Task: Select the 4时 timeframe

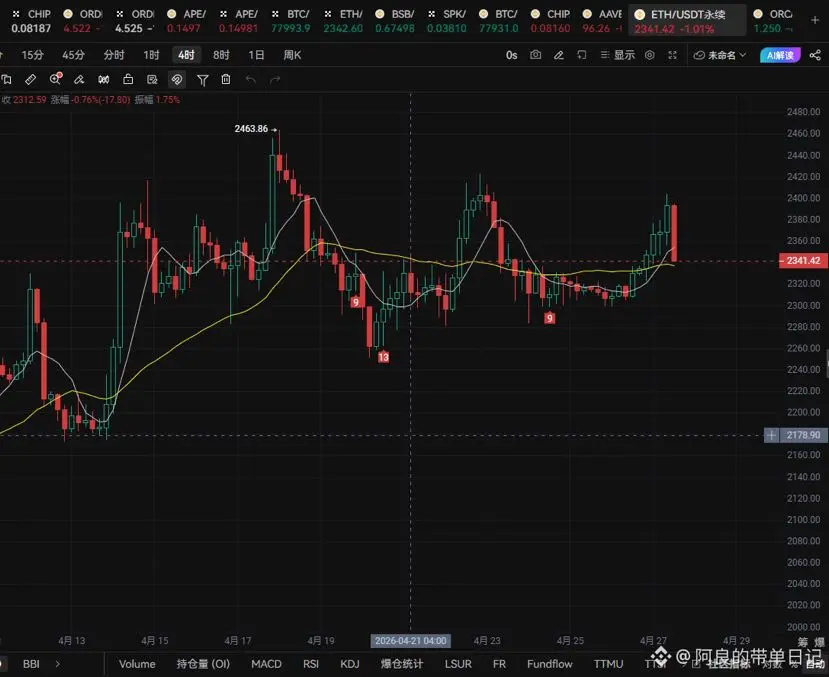Action: tap(186, 55)
